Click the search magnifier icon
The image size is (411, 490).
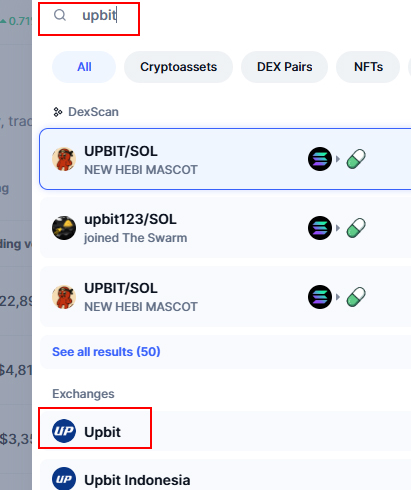60,15
